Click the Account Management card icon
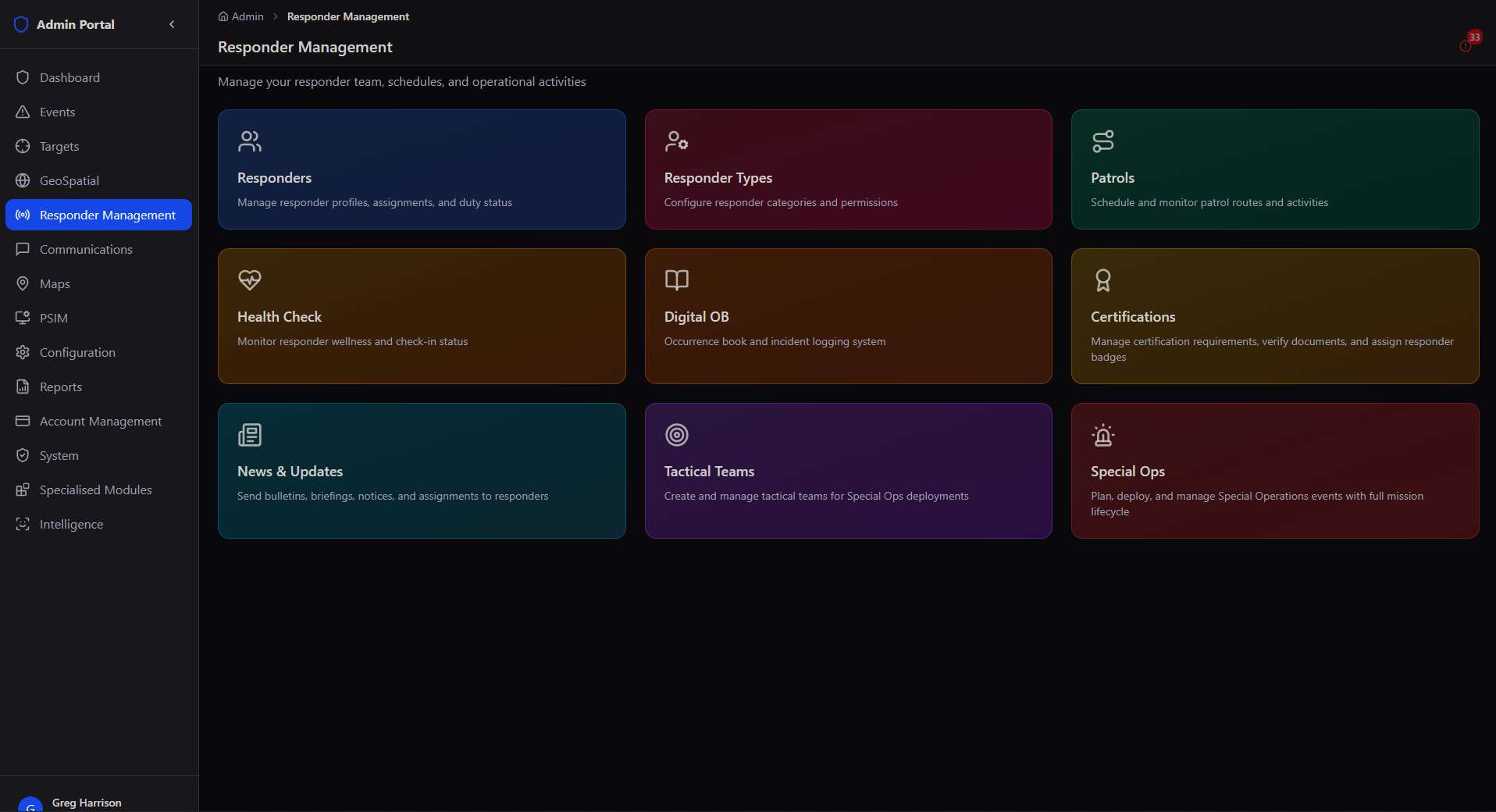 [x=23, y=421]
